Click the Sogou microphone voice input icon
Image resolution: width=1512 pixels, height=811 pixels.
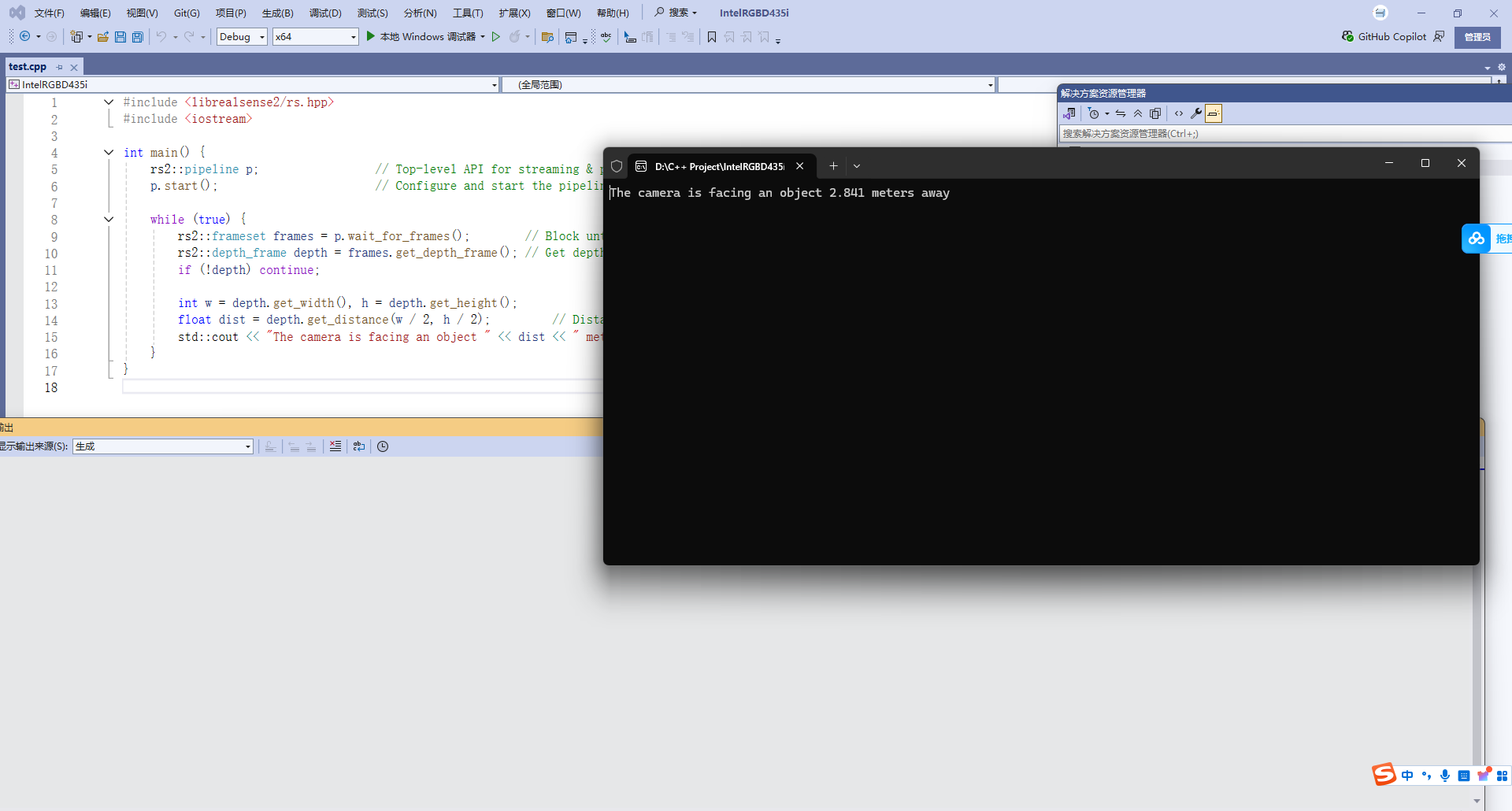1445,776
